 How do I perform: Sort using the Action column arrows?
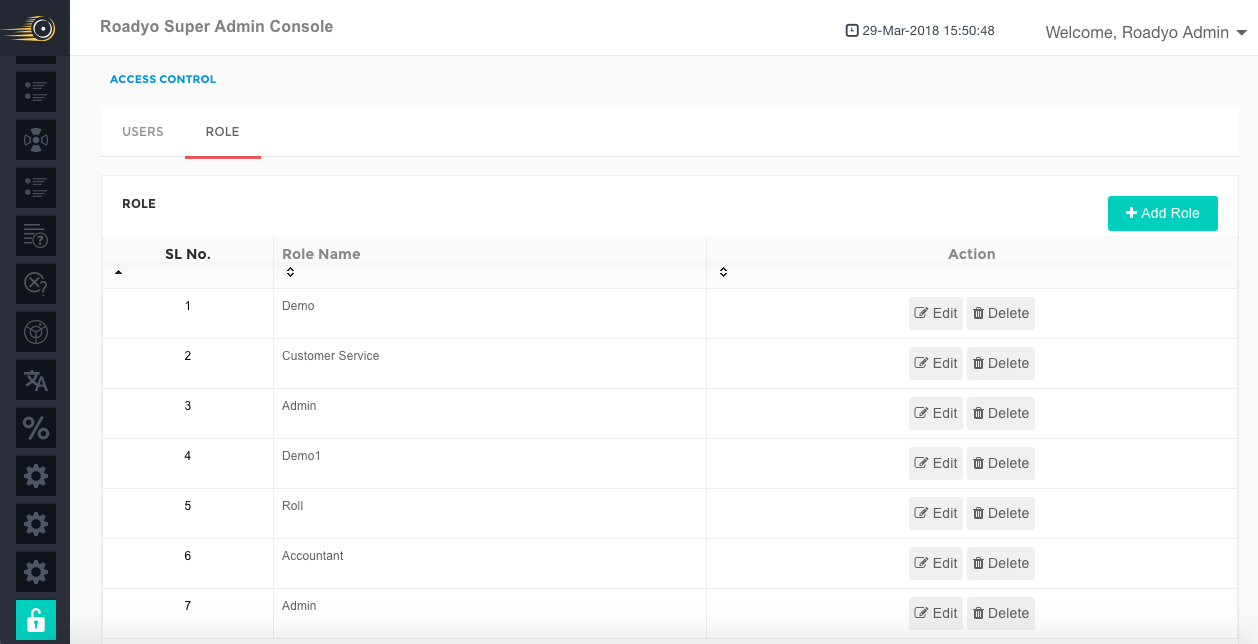[723, 272]
